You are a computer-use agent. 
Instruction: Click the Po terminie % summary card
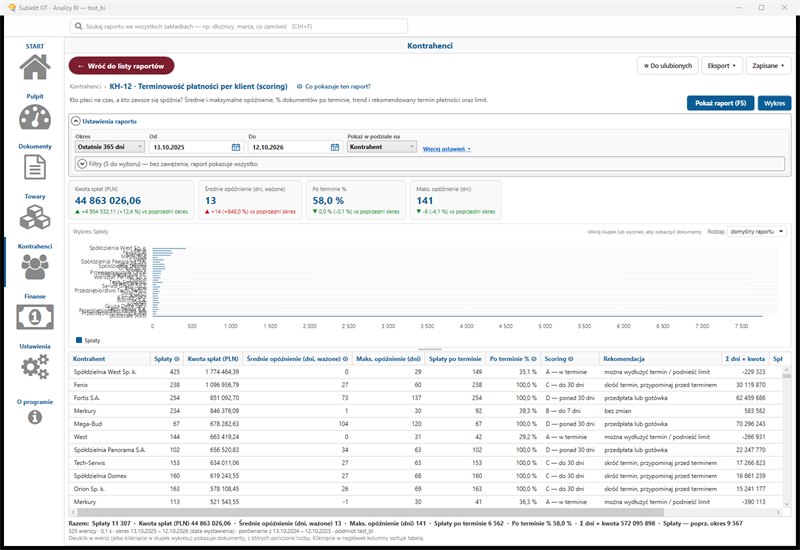tap(356, 200)
